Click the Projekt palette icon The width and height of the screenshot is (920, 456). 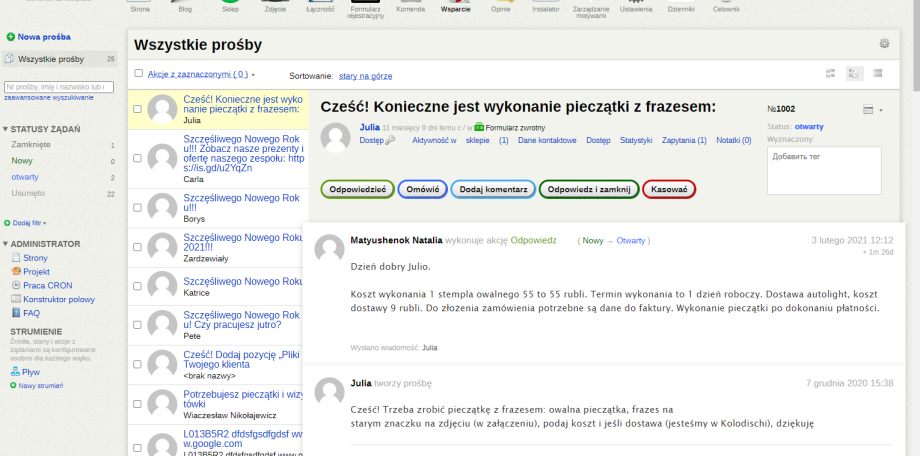(x=16, y=271)
